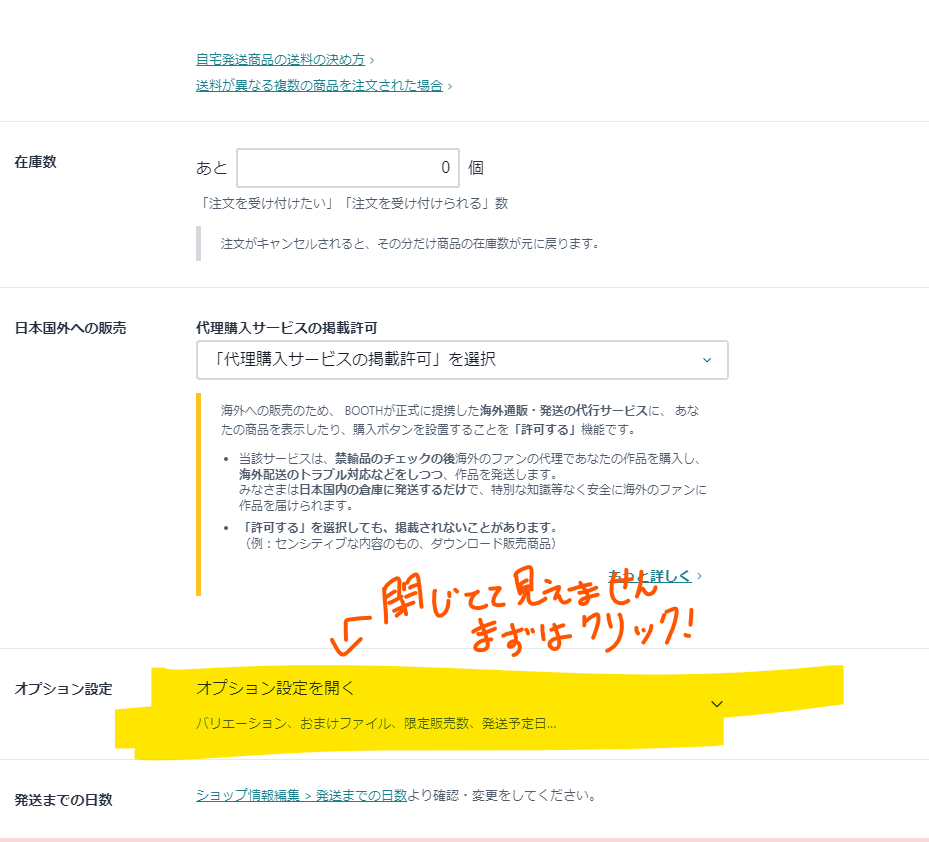This screenshot has width=929, height=842.
Task: Open link 自宅発送商品の送料の決め方
Action: (x=280, y=59)
